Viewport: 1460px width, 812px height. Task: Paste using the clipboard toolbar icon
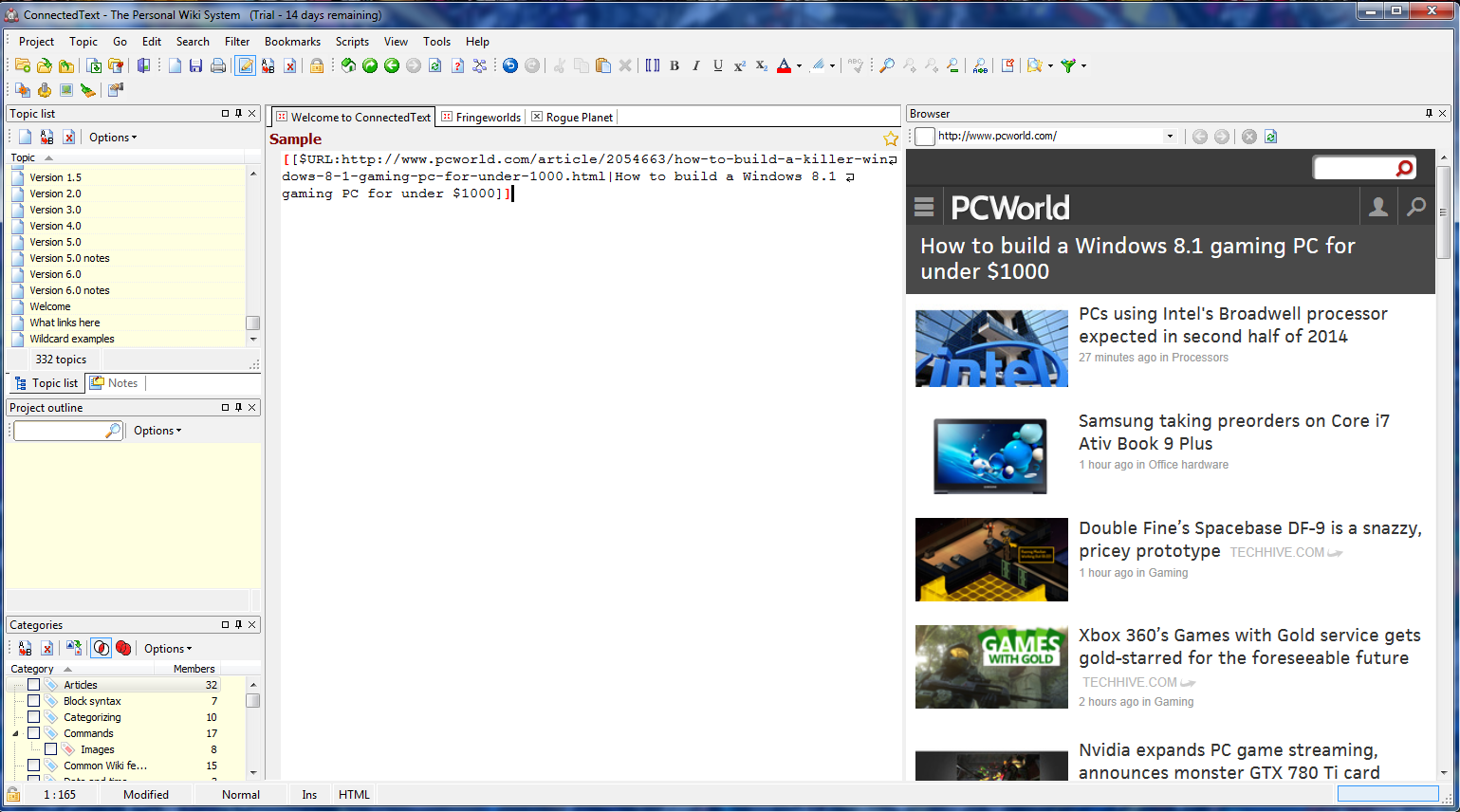point(602,65)
